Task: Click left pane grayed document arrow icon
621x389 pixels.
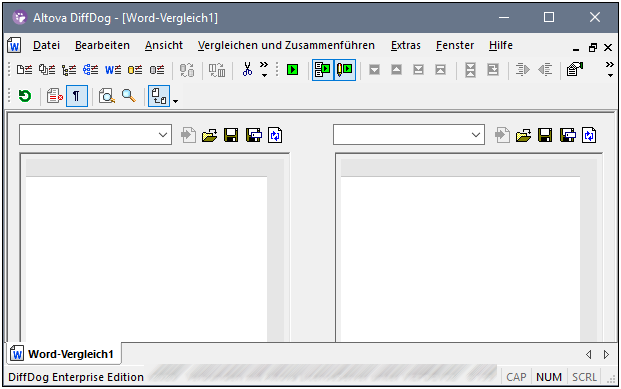Action: click(x=188, y=135)
